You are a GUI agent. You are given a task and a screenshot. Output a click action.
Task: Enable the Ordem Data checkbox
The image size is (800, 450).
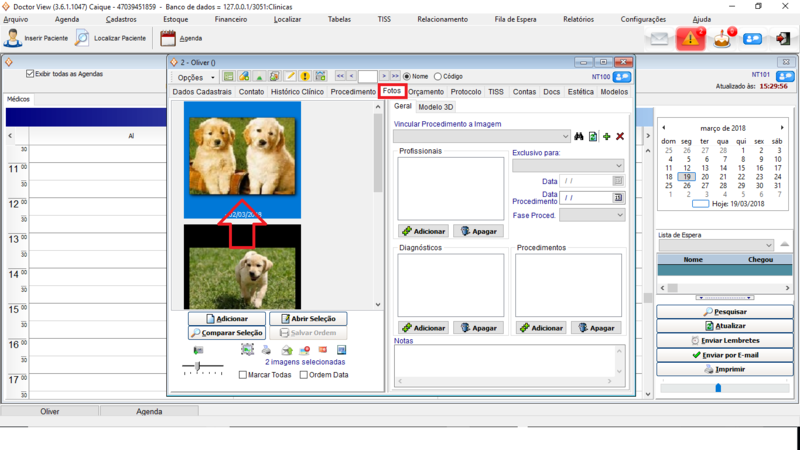(x=301, y=375)
